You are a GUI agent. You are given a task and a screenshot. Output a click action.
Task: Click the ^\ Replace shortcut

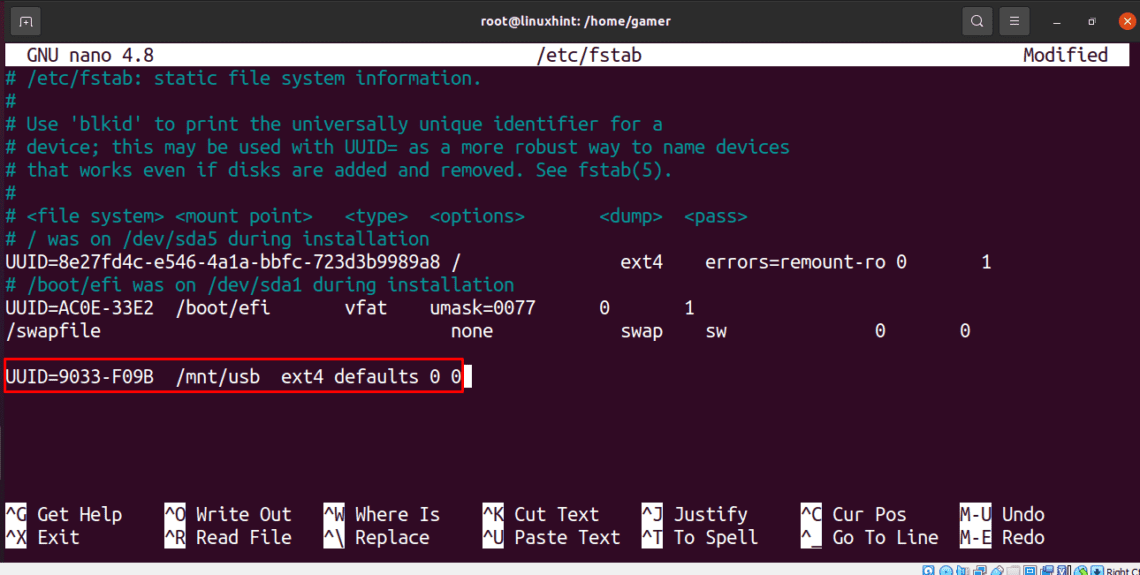(x=377, y=537)
